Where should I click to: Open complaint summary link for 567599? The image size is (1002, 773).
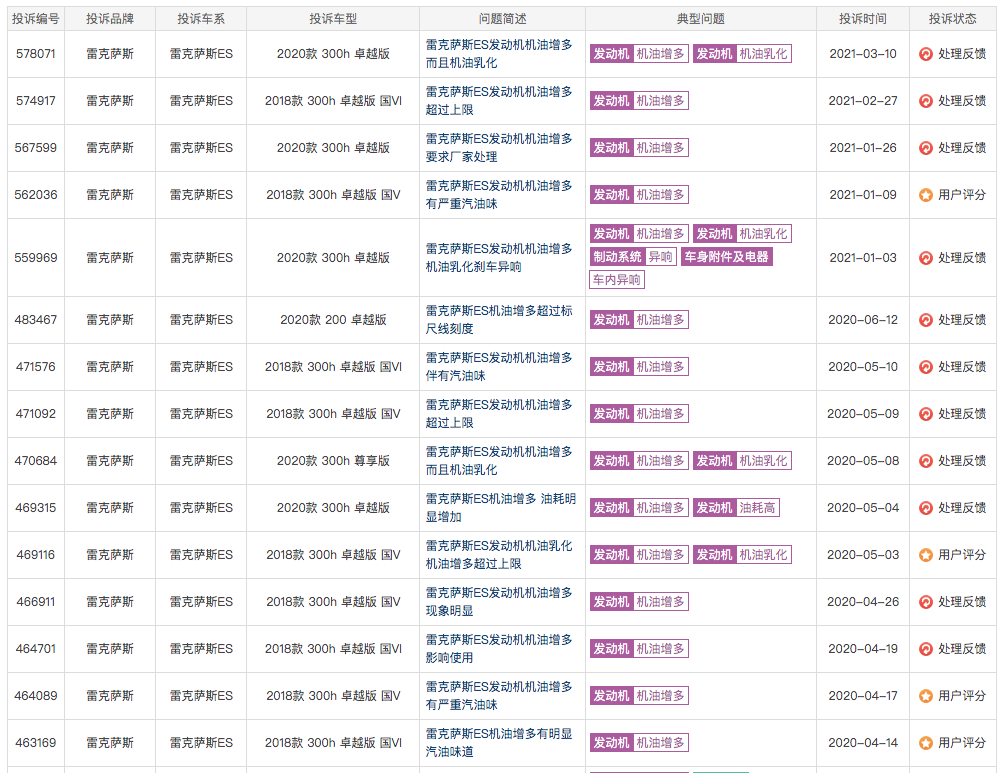click(499, 148)
